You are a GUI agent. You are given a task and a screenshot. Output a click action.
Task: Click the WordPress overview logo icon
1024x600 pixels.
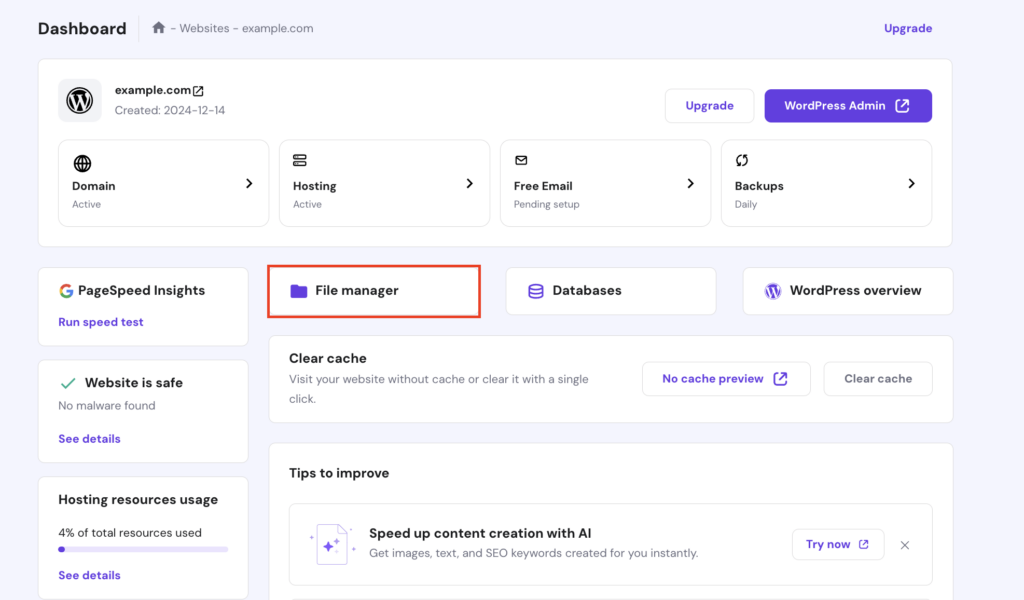(772, 290)
